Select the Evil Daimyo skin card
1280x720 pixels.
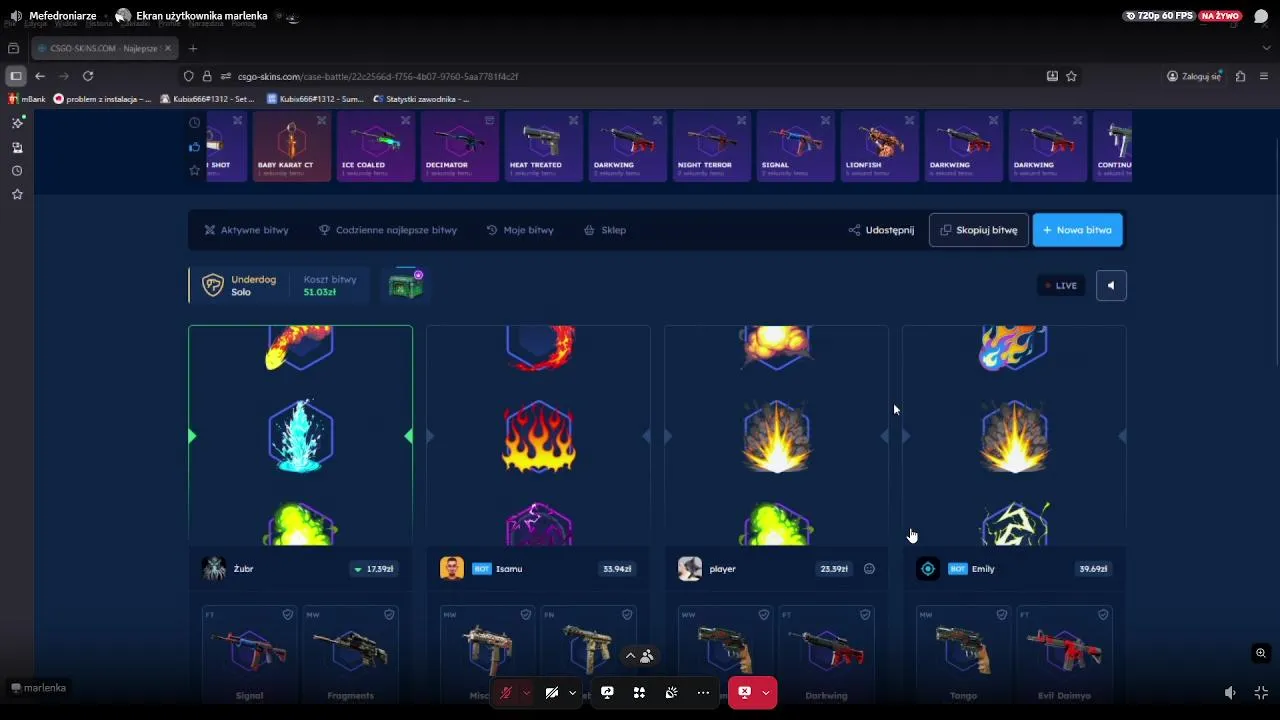1064,654
